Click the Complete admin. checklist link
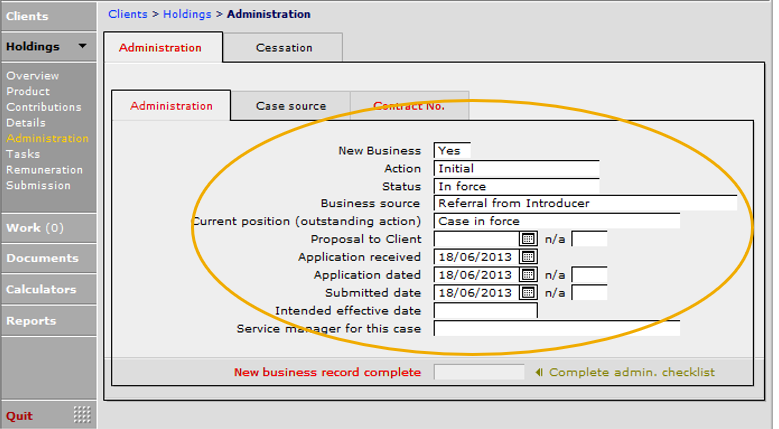 click(x=631, y=372)
